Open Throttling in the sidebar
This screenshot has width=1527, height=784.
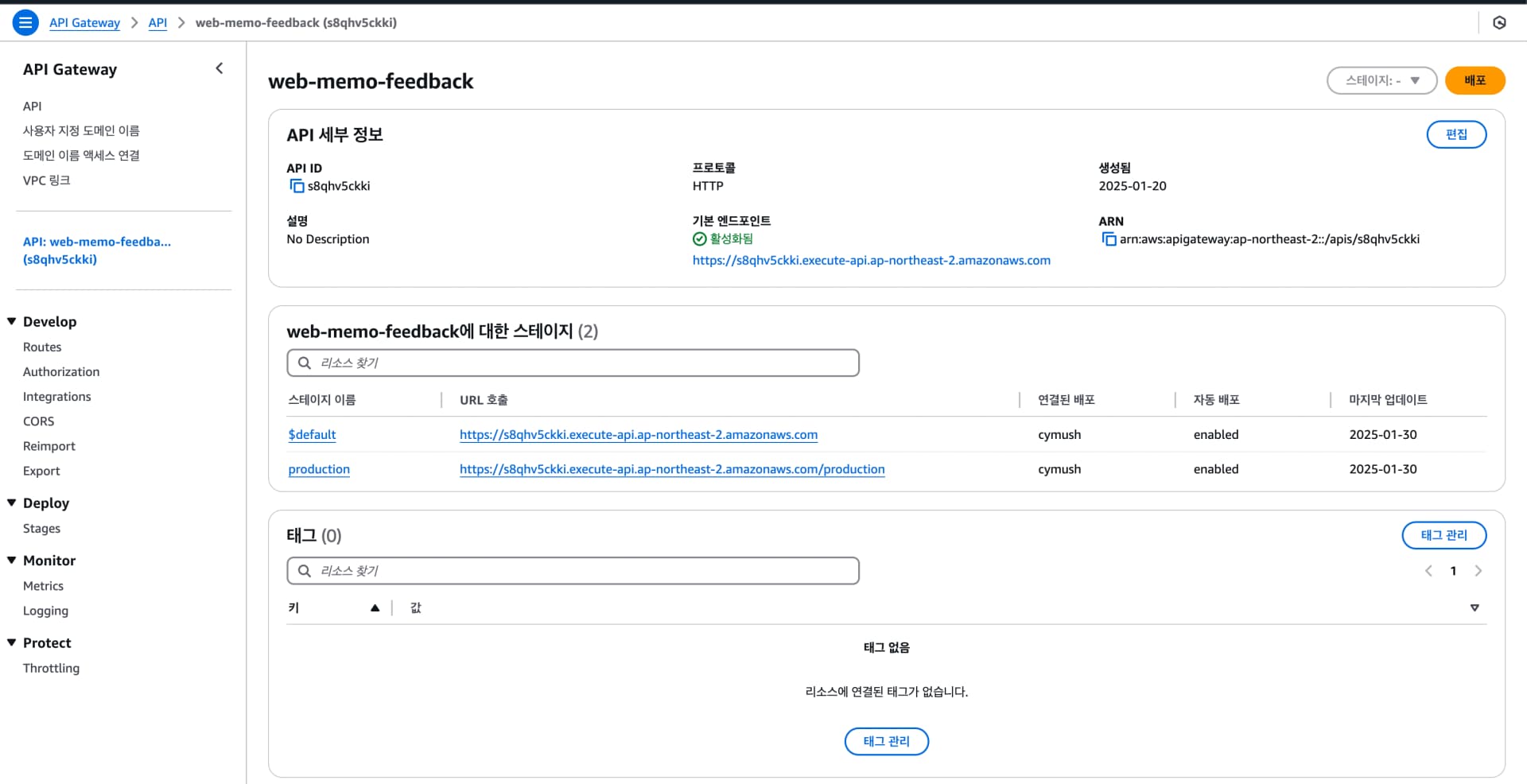(51, 669)
